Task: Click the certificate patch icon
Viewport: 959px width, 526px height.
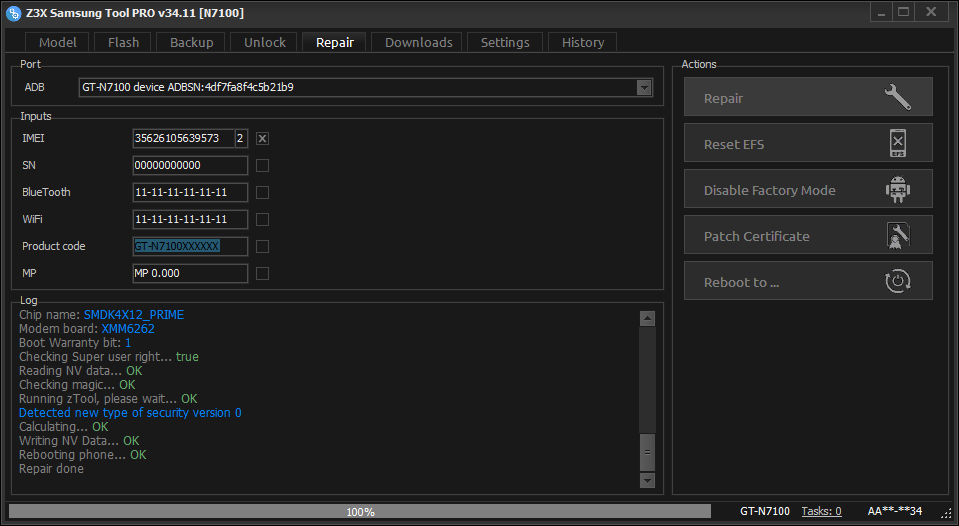Action: click(x=897, y=235)
